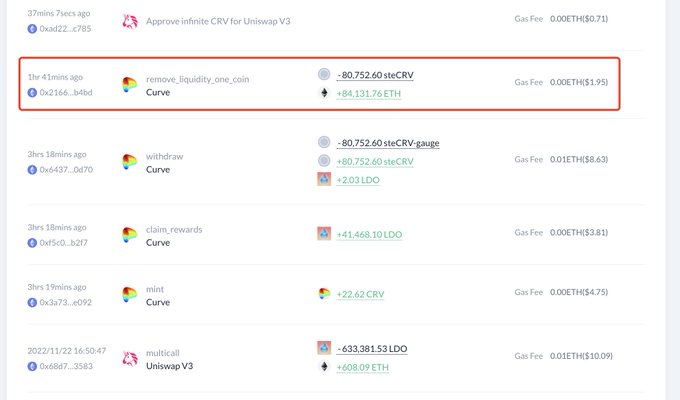Click the Ethereum chain icon next to 0x68d7...3583
Image resolution: width=680 pixels, height=400 pixels.
pos(32,366)
